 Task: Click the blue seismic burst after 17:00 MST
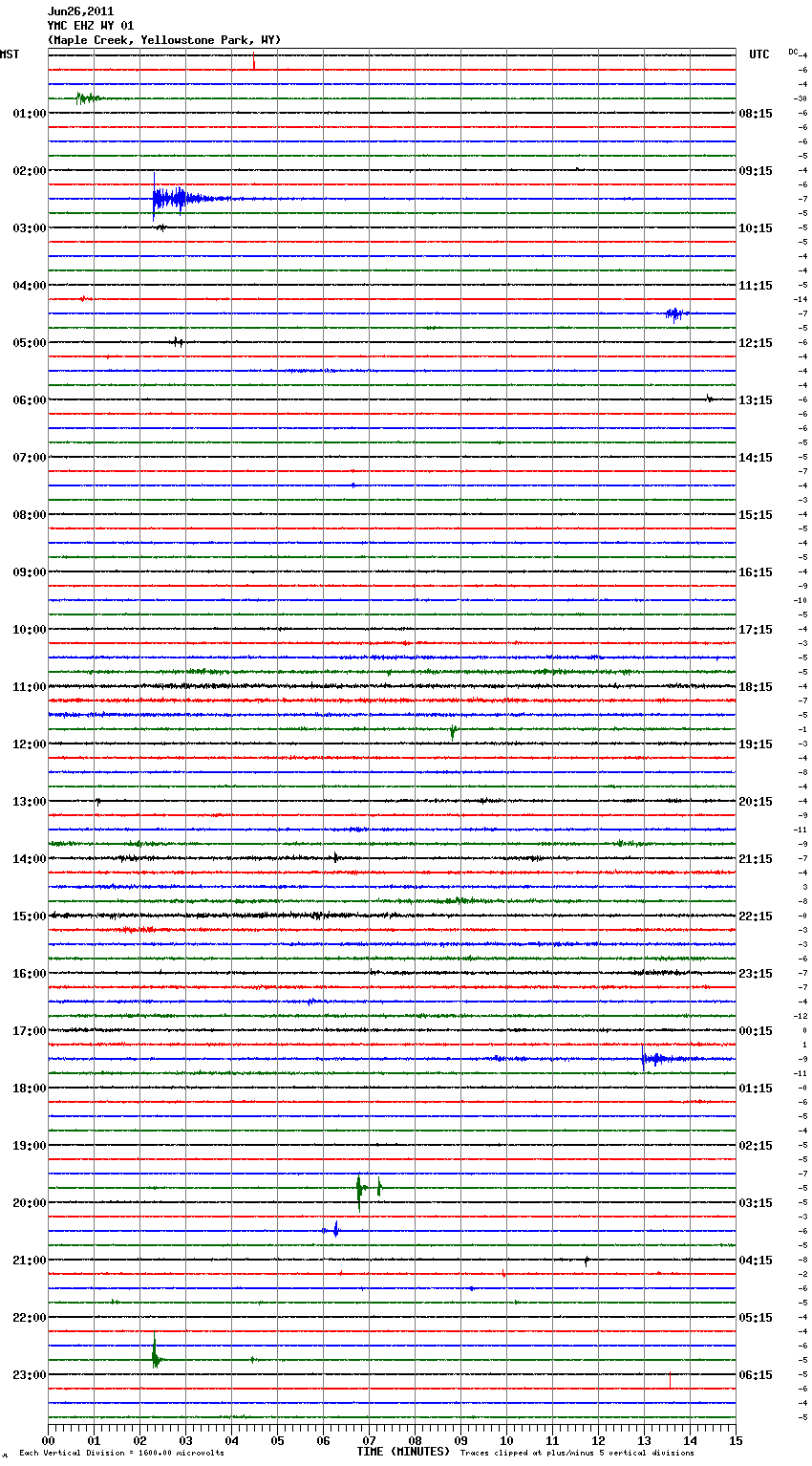click(x=664, y=1058)
